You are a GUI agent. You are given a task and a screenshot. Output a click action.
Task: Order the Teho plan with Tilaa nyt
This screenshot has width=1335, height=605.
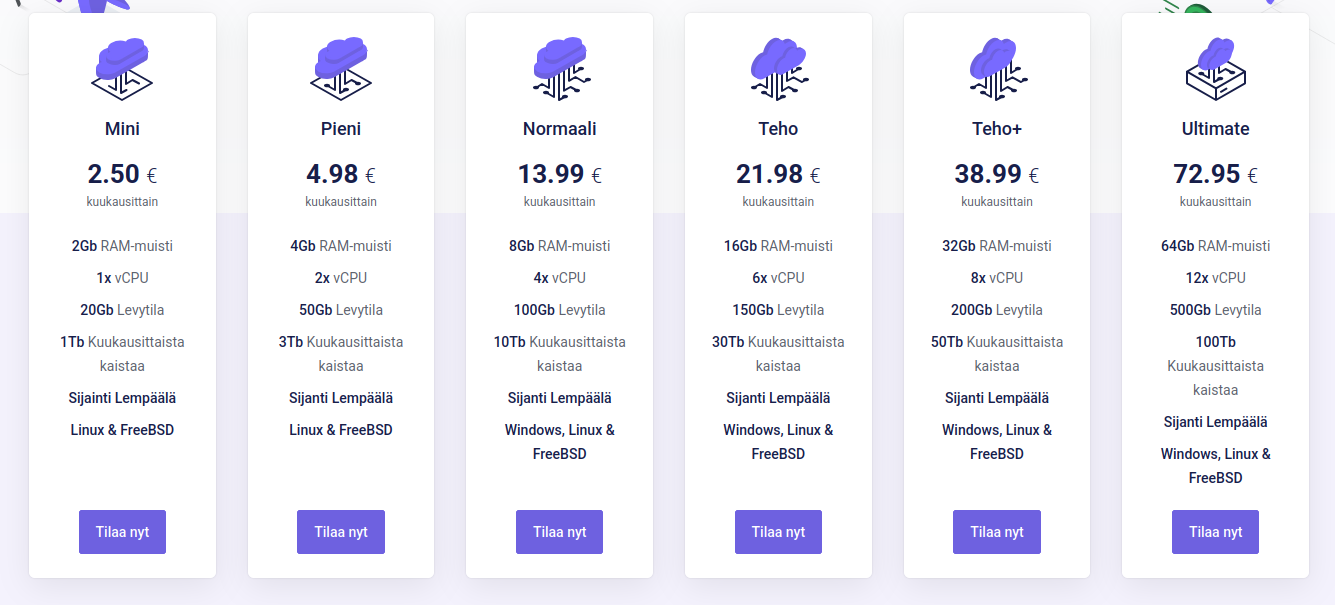coord(778,532)
